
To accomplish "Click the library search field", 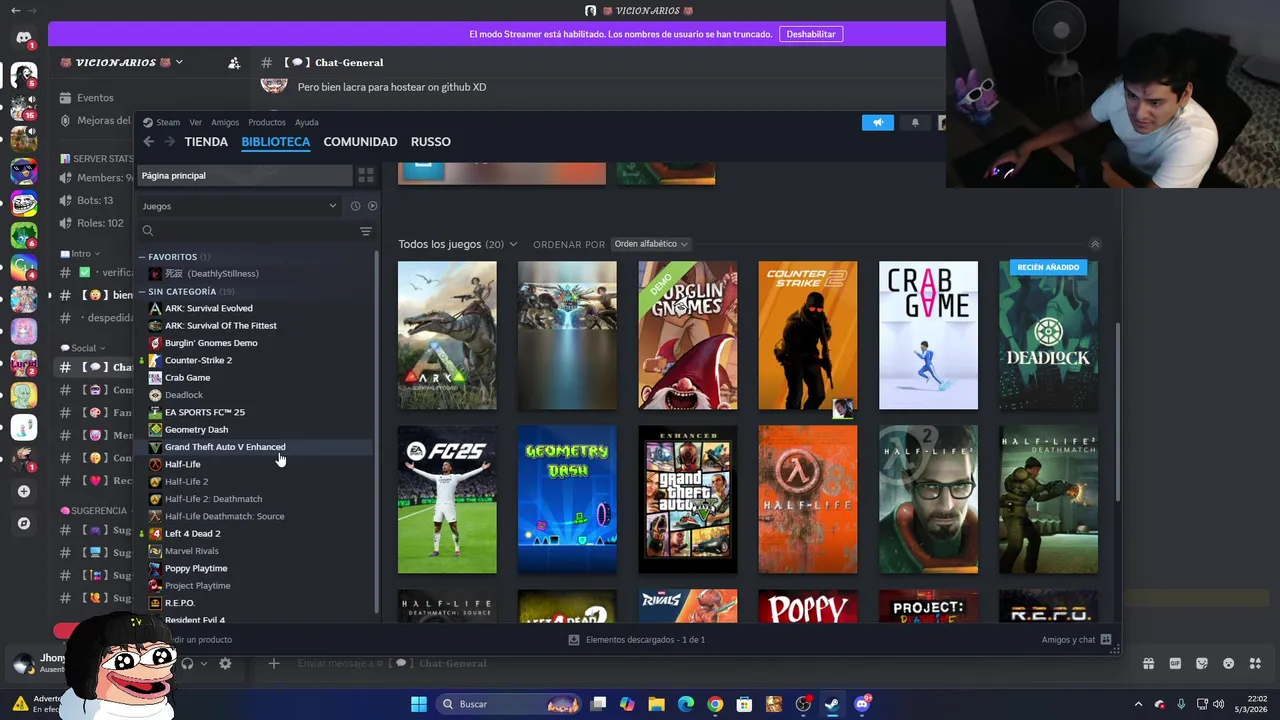I will [x=248, y=231].
